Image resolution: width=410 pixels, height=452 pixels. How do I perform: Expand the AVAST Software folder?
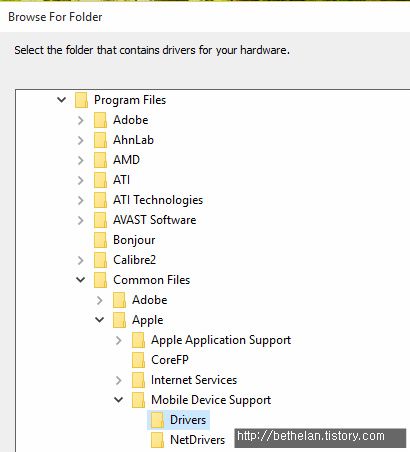coord(81,220)
